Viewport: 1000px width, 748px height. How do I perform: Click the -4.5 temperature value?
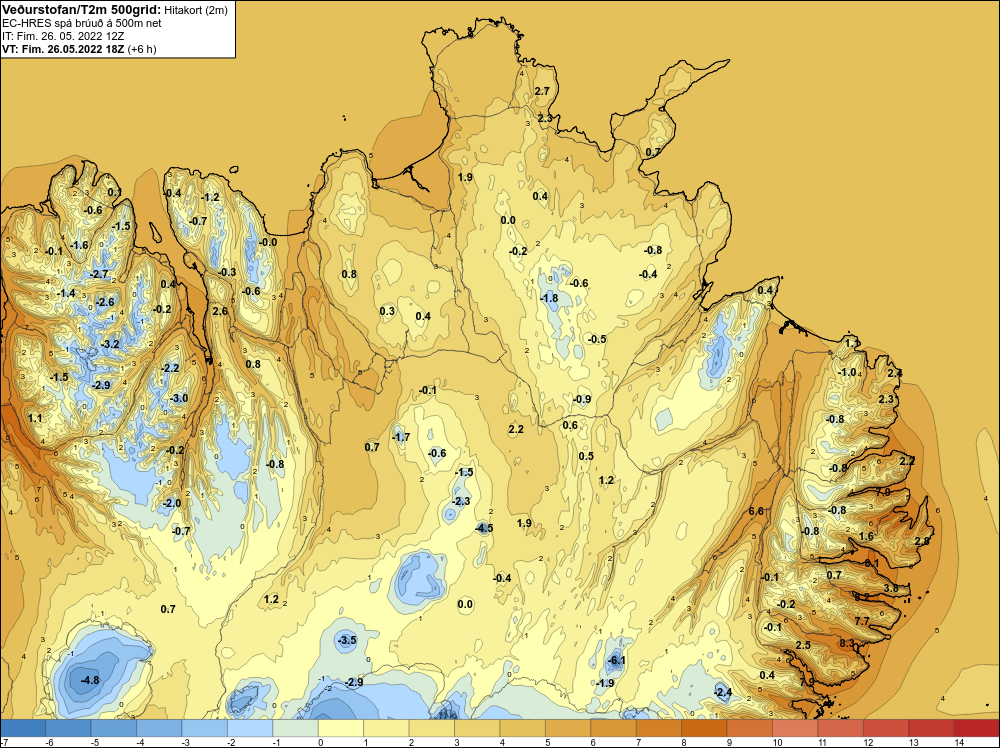click(x=484, y=528)
